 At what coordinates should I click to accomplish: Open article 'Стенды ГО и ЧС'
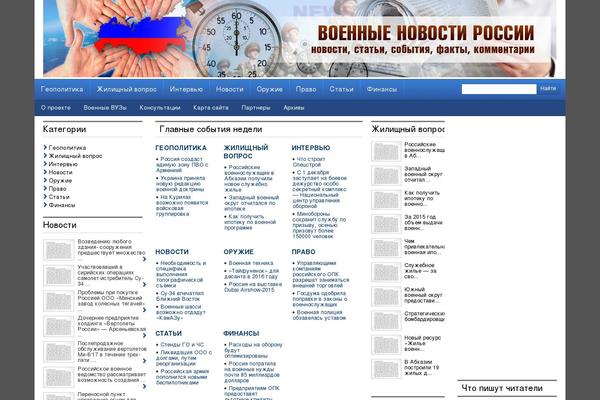[x=182, y=344]
